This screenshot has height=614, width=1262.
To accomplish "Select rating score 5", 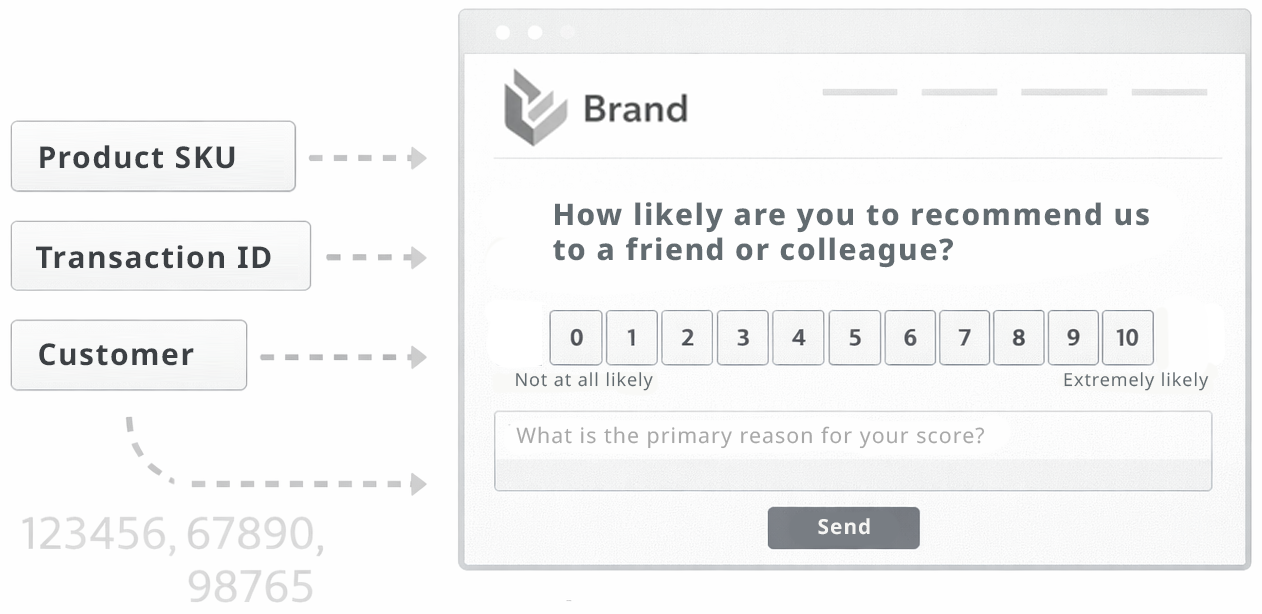I will [854, 338].
